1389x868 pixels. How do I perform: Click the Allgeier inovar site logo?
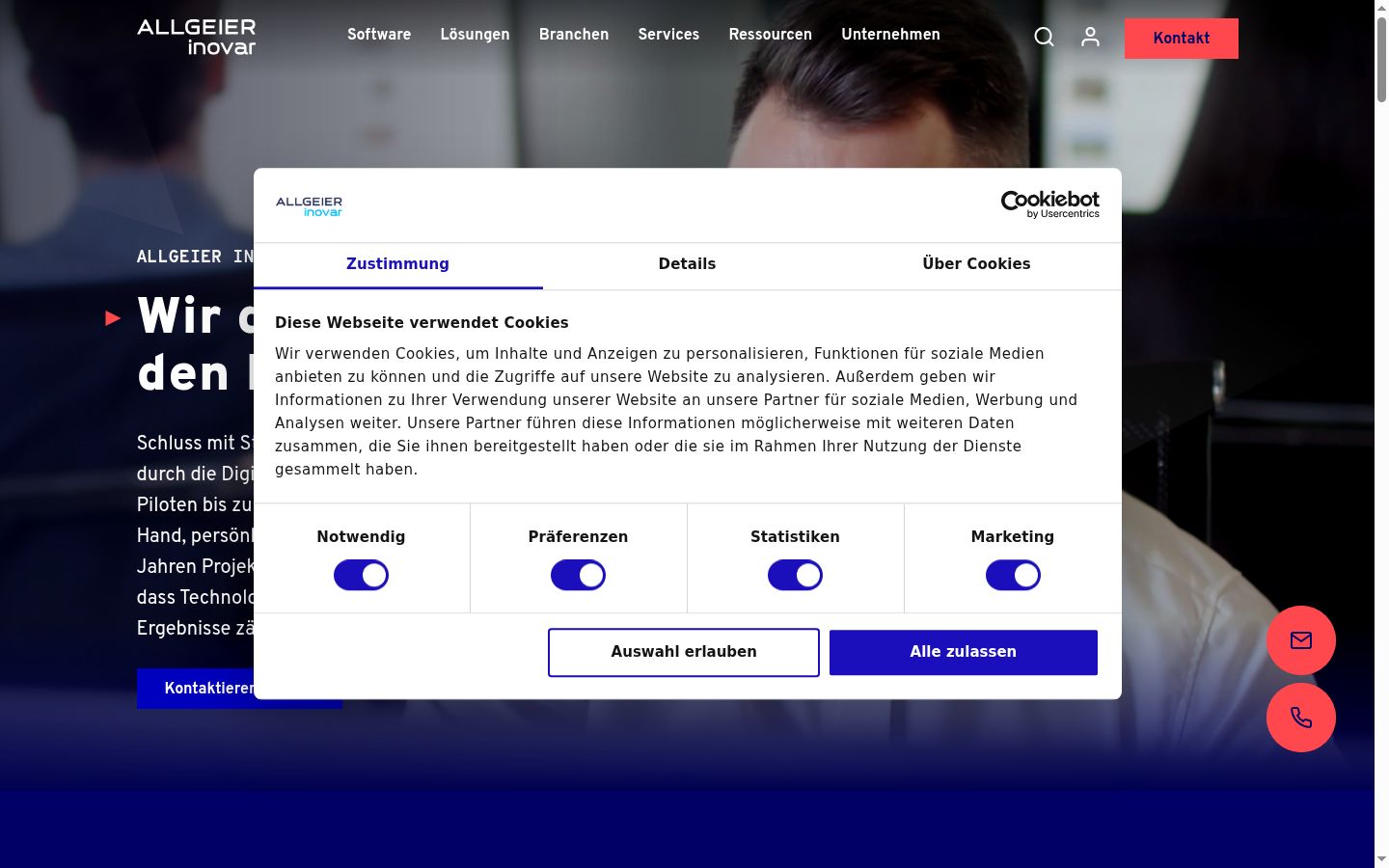pos(197,37)
